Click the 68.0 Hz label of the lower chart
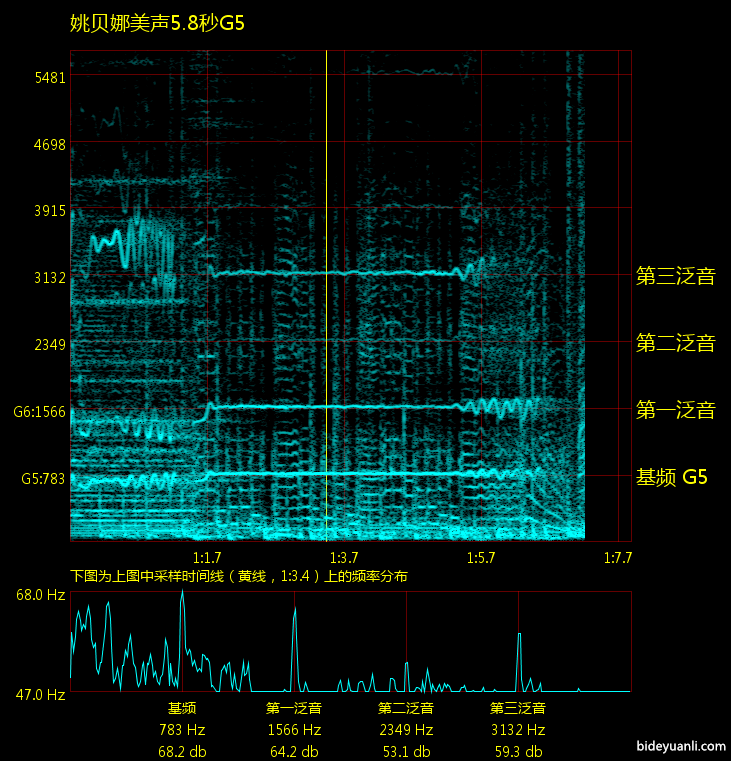Viewport: 731px width, 761px height. click(40, 595)
